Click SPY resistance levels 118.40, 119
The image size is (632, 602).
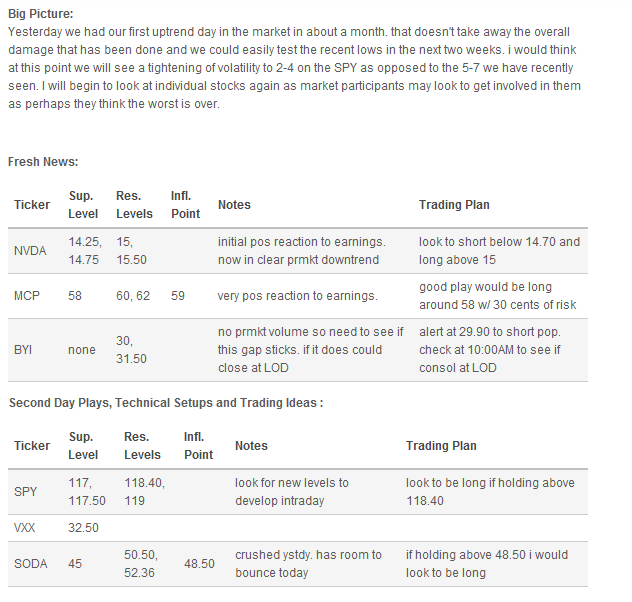144,492
